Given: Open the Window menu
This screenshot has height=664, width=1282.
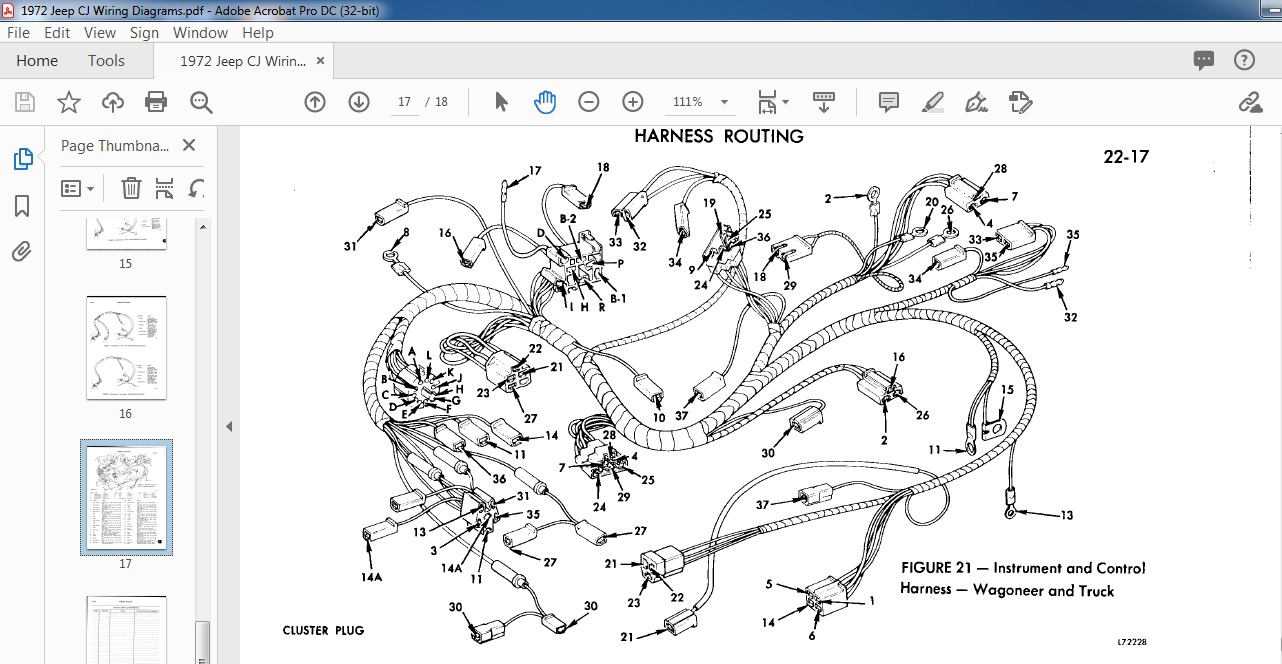Looking at the screenshot, I should coord(201,32).
